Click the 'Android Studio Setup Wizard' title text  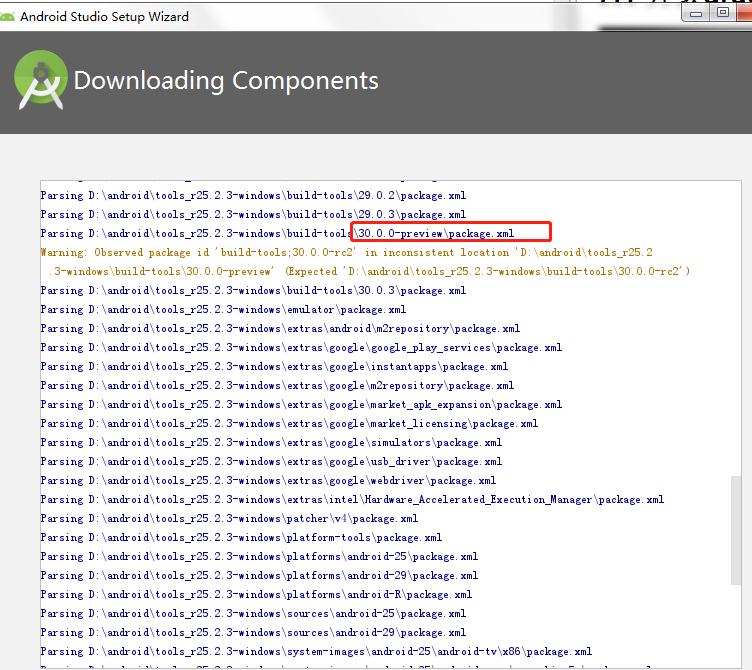[x=104, y=16]
